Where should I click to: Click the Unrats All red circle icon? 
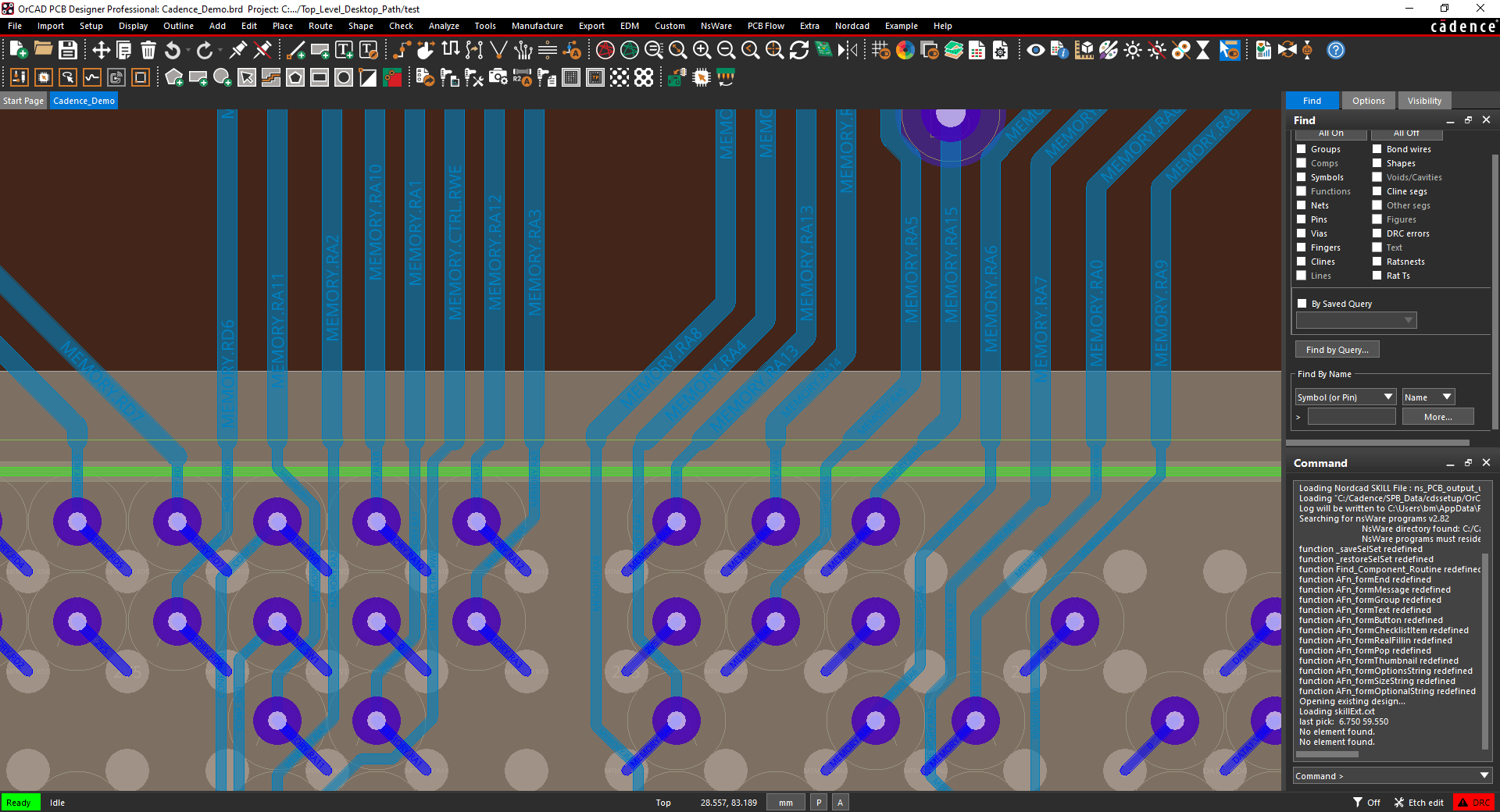pyautogui.click(x=605, y=50)
